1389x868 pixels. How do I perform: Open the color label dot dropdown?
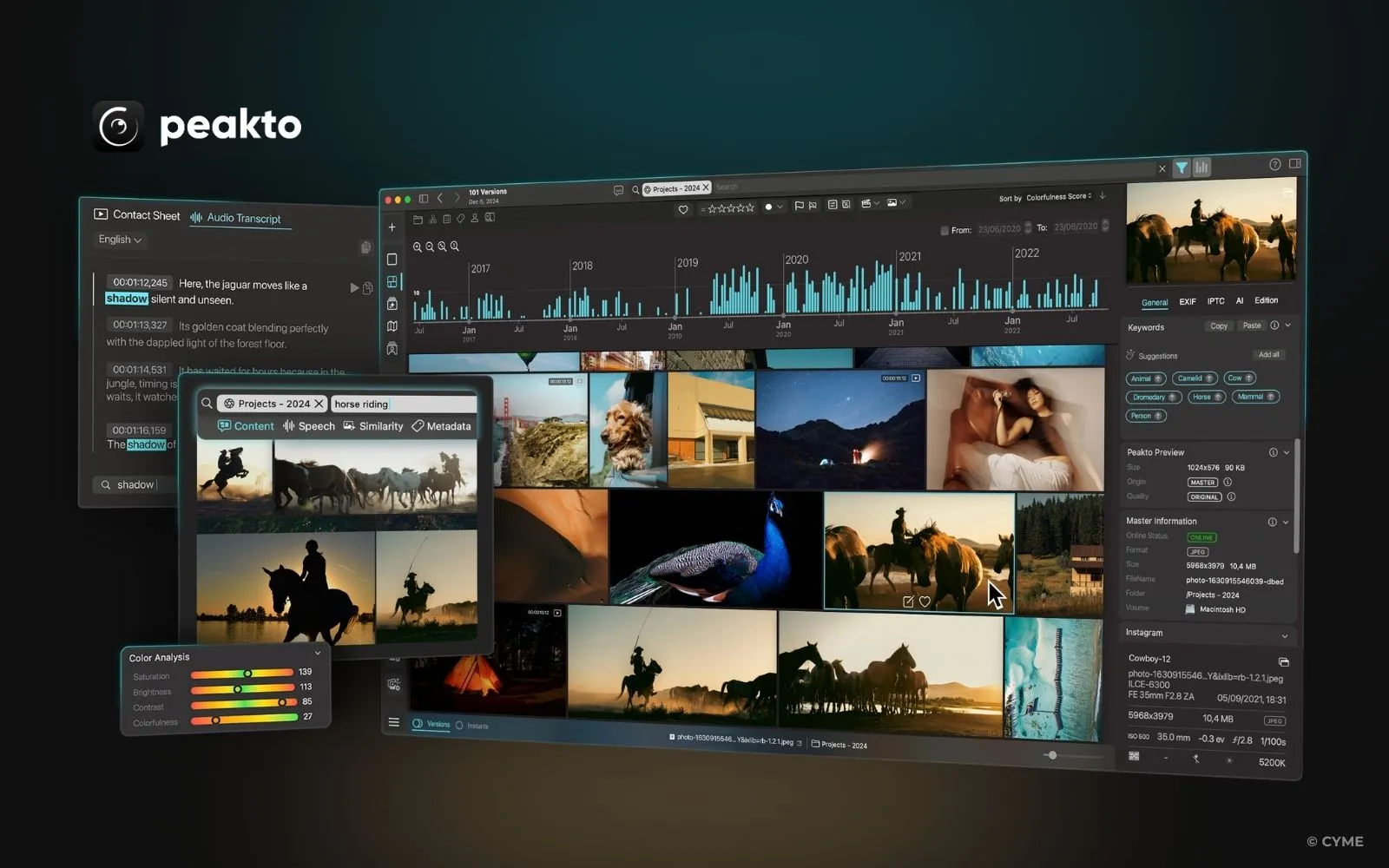[x=773, y=207]
